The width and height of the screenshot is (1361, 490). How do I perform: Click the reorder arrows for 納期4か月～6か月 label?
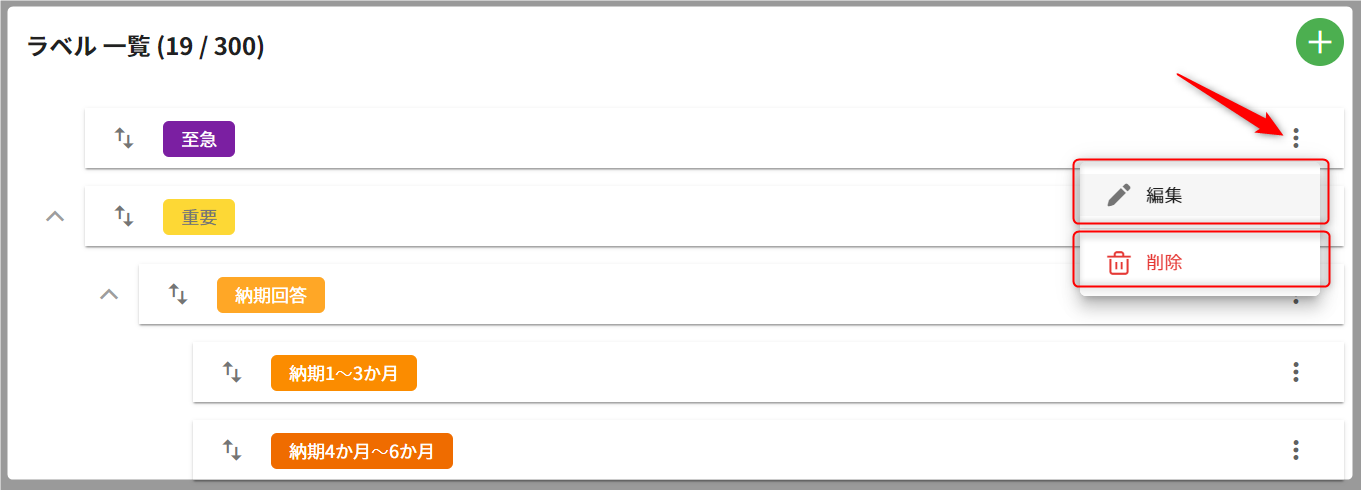coord(232,450)
